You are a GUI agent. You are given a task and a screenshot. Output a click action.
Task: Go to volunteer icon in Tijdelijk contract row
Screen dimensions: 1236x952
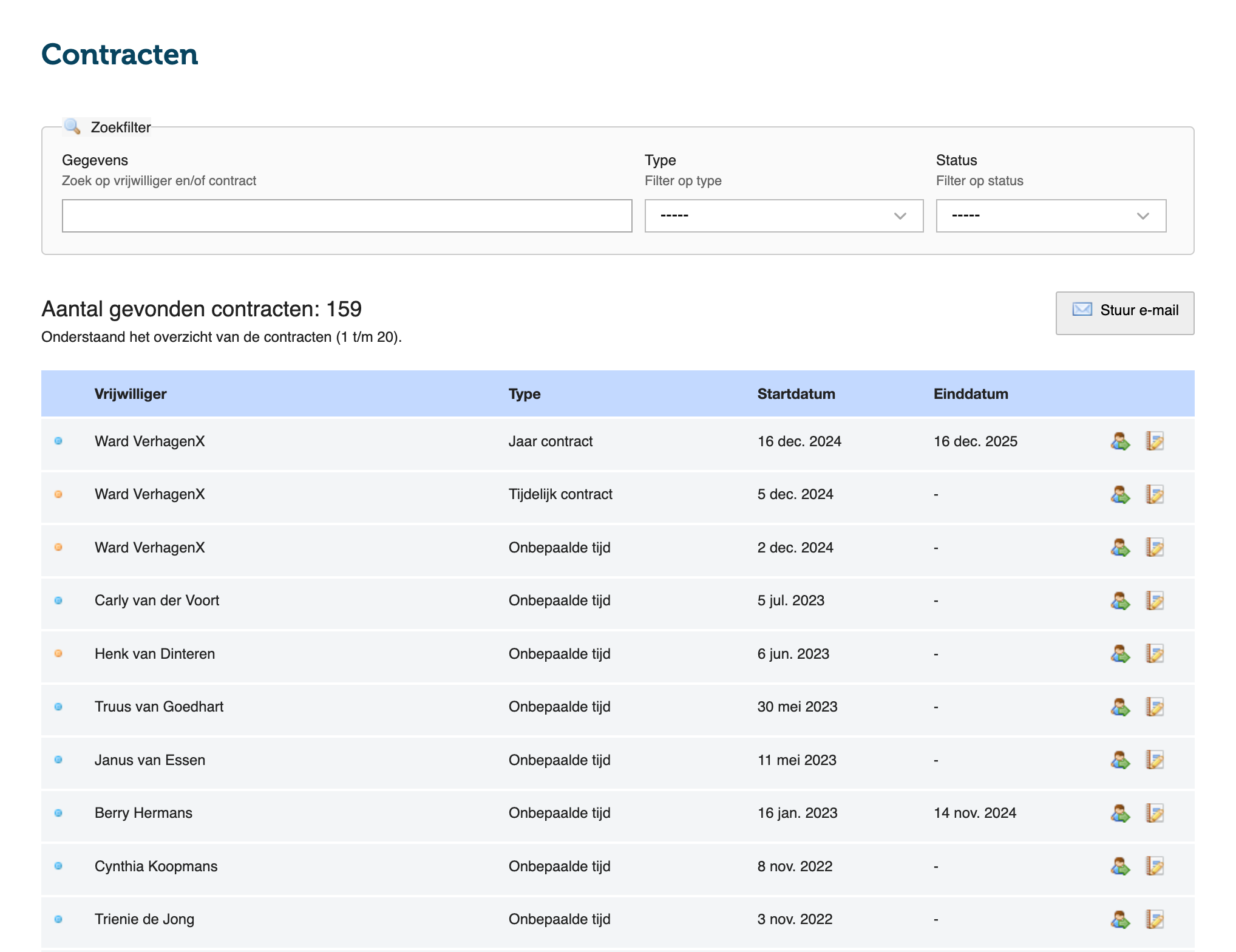tap(1120, 495)
